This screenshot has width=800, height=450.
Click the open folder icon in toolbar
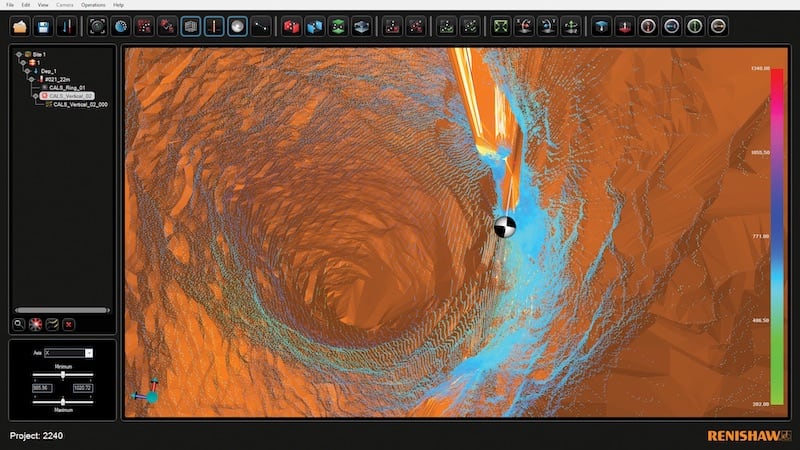[x=19, y=26]
